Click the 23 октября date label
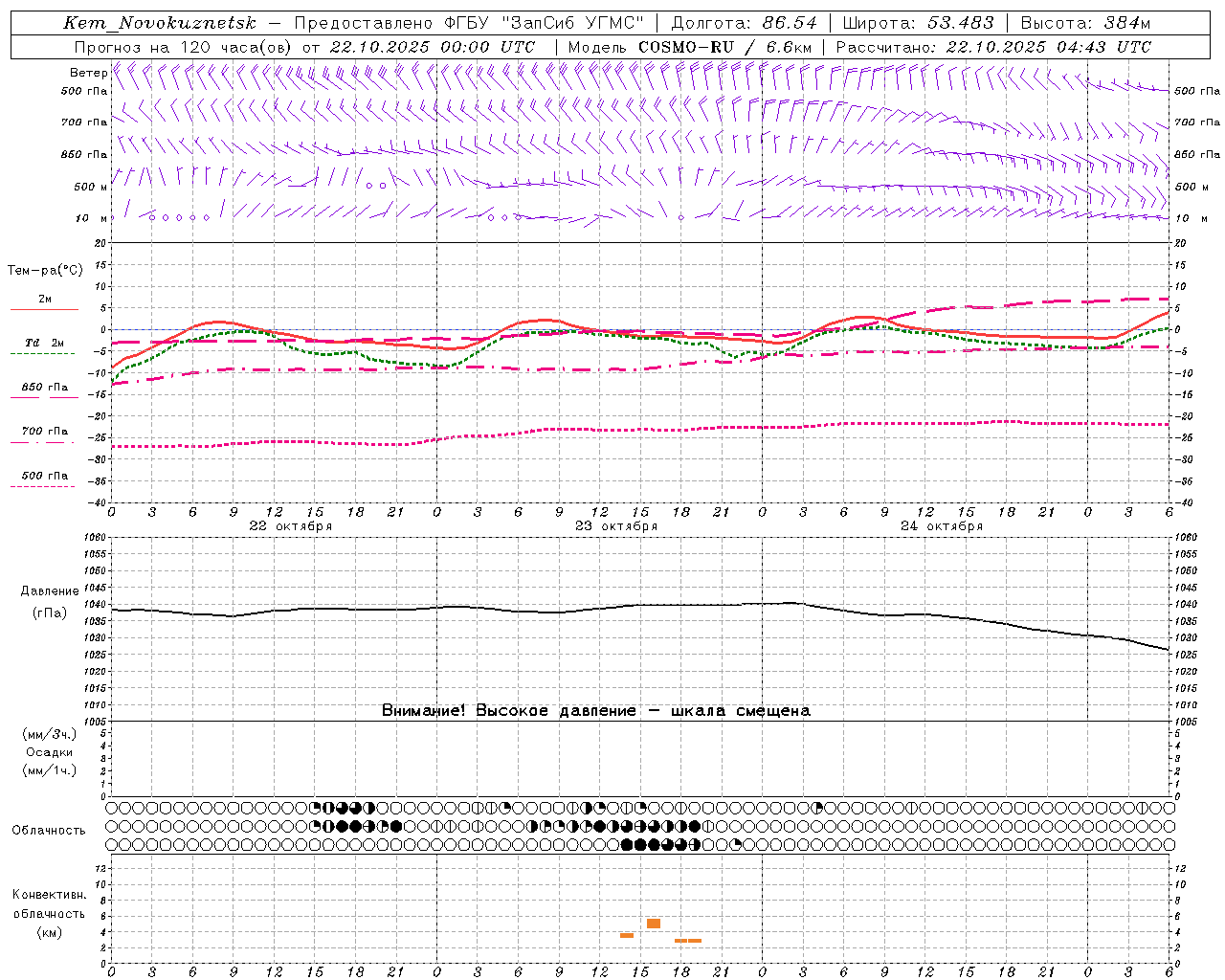The width and height of the screenshot is (1225, 980). [x=616, y=526]
